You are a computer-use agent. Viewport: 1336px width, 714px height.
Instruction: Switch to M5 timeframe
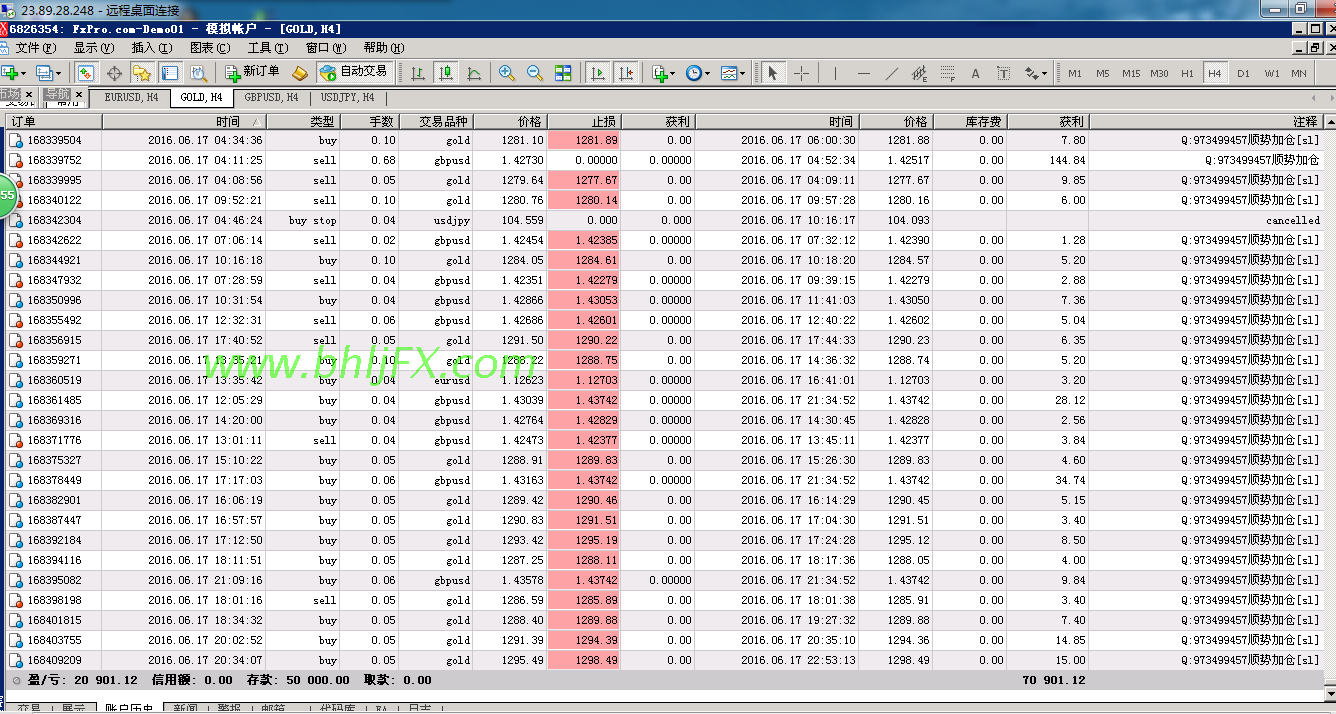pyautogui.click(x=1102, y=73)
